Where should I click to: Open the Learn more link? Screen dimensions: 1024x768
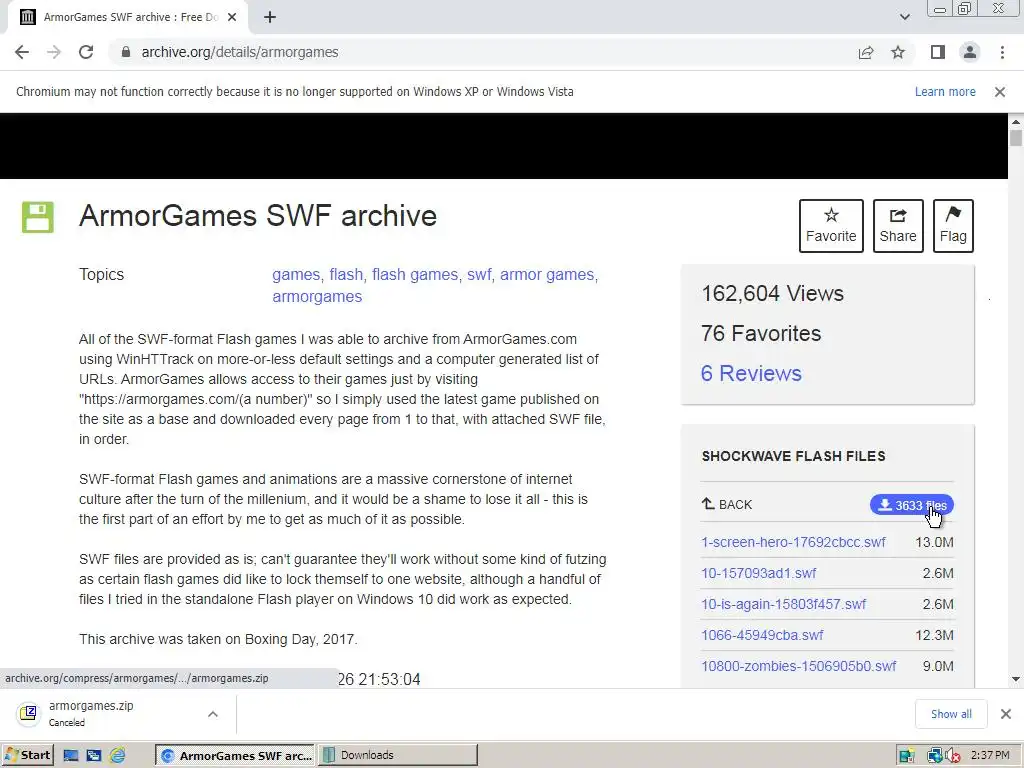point(945,91)
